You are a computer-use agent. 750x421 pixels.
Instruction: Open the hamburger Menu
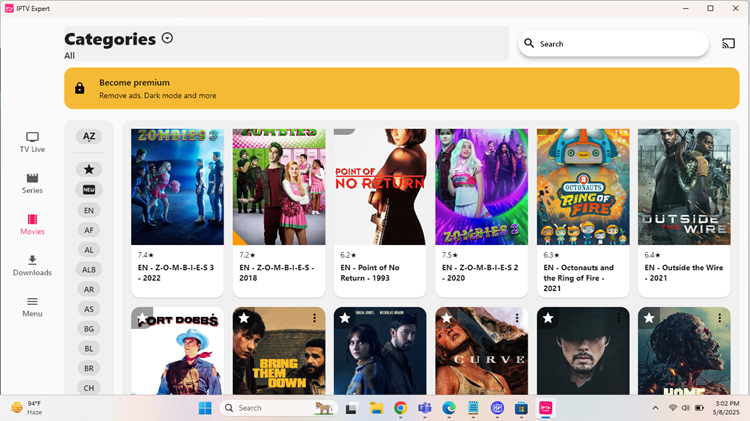32,307
